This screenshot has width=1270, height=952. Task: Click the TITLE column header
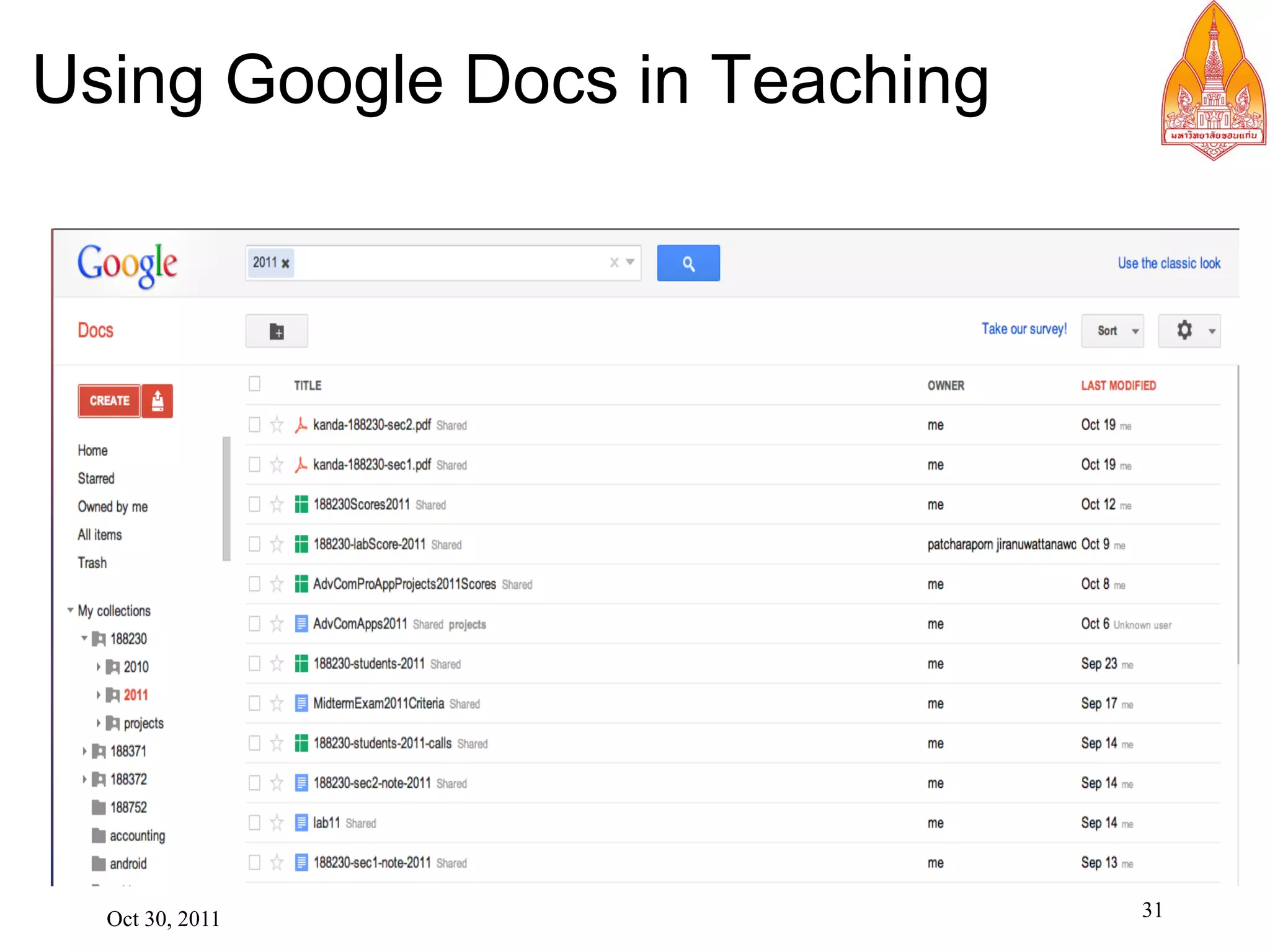pos(308,386)
